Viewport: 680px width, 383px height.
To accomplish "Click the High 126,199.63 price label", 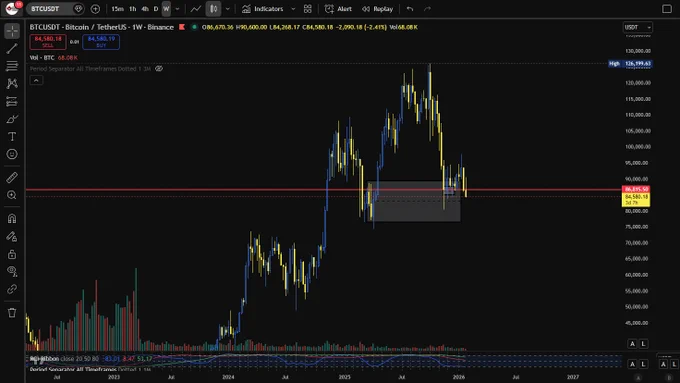I will click(630, 63).
